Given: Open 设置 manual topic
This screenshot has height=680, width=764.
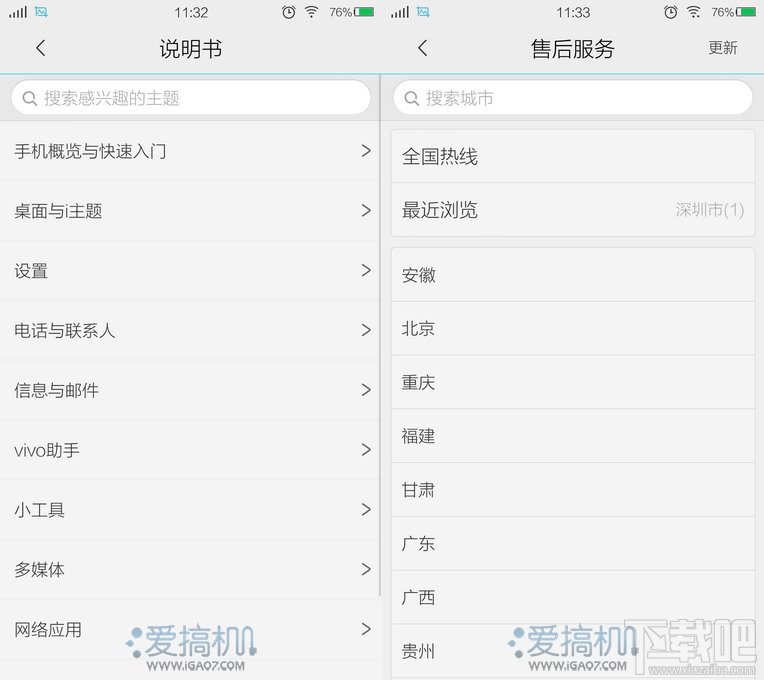Looking at the screenshot, I should [x=190, y=270].
